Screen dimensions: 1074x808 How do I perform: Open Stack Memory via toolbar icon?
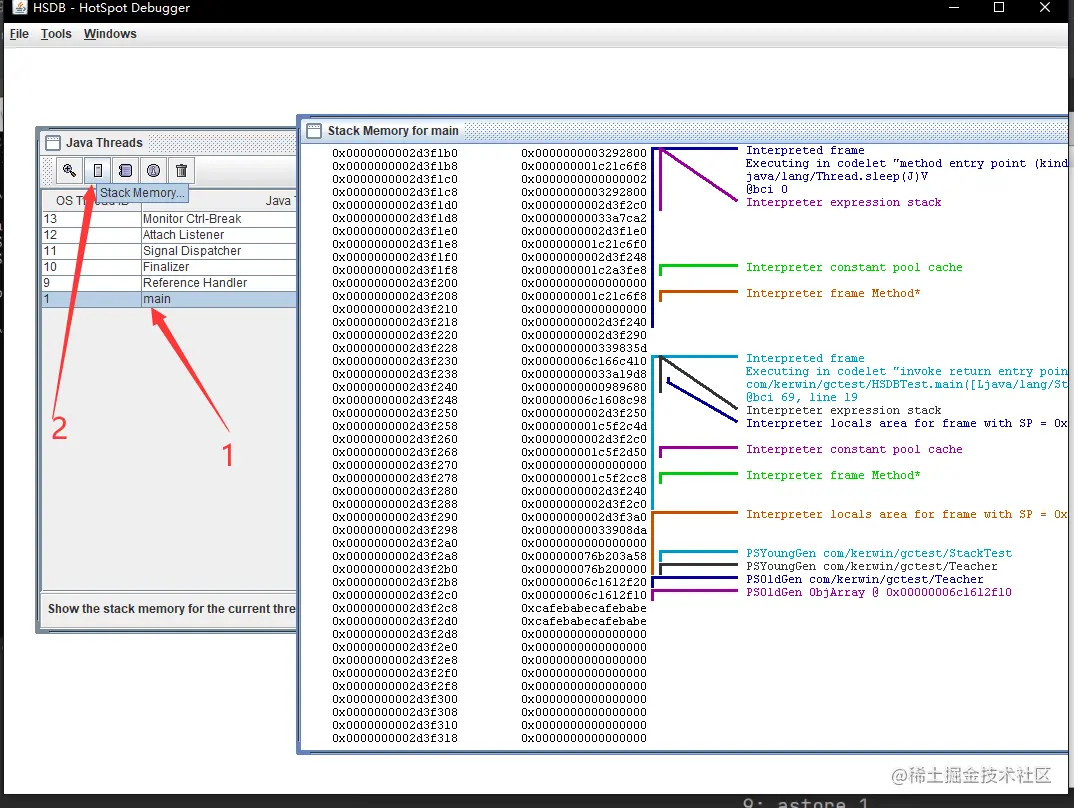tap(97, 170)
